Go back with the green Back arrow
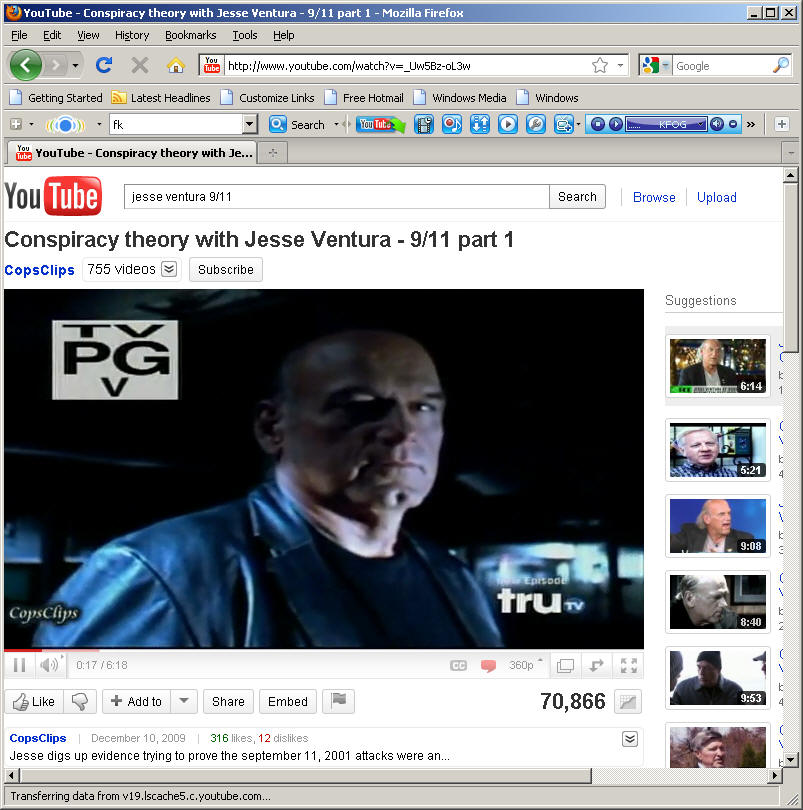 tap(25, 65)
